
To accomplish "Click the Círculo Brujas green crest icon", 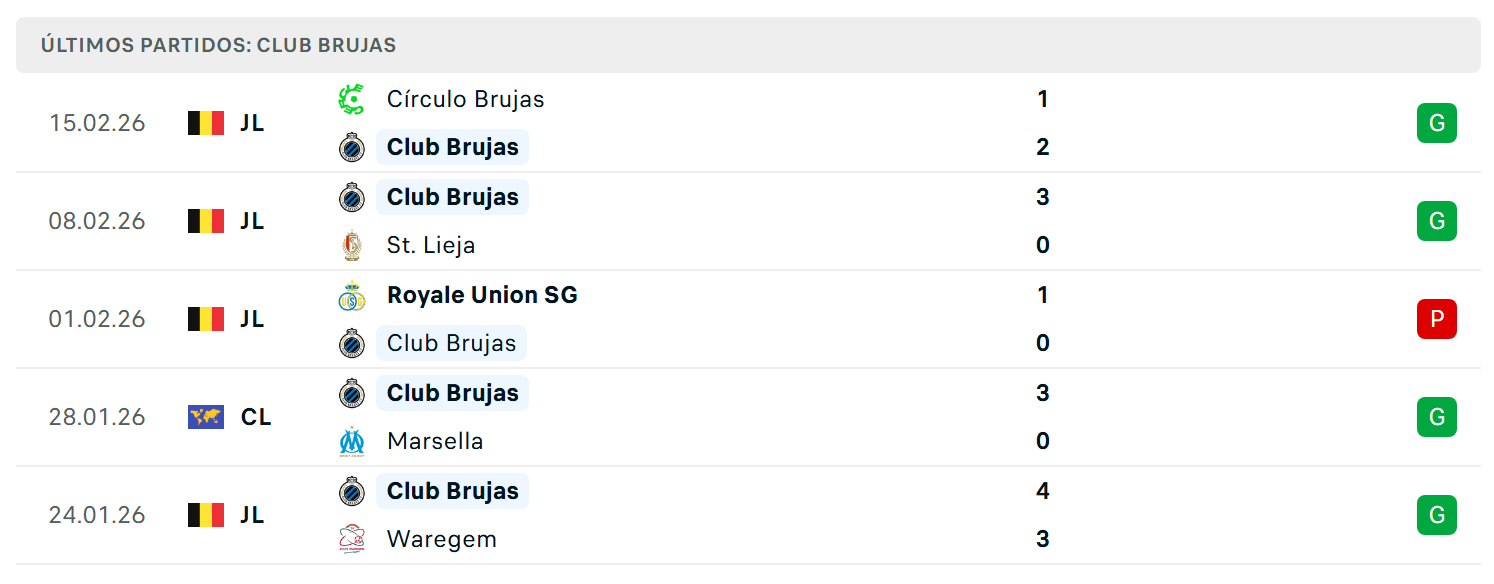I will click(x=351, y=99).
